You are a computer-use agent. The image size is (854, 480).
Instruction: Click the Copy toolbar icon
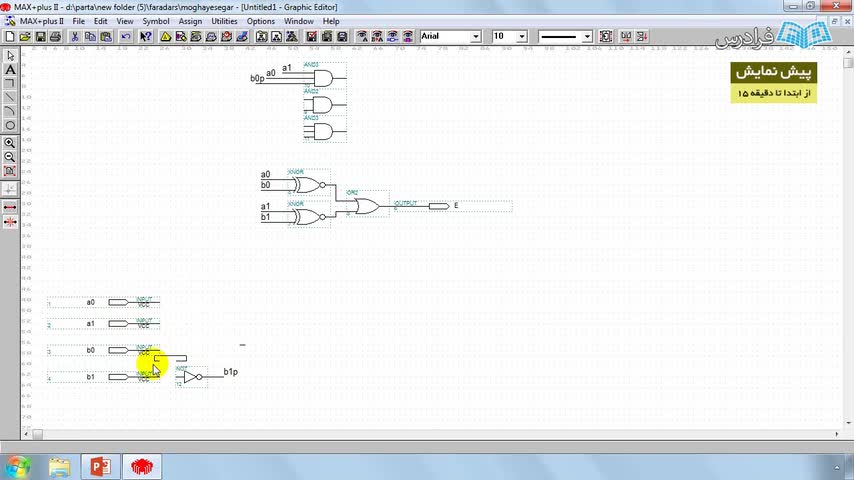[x=90, y=37]
